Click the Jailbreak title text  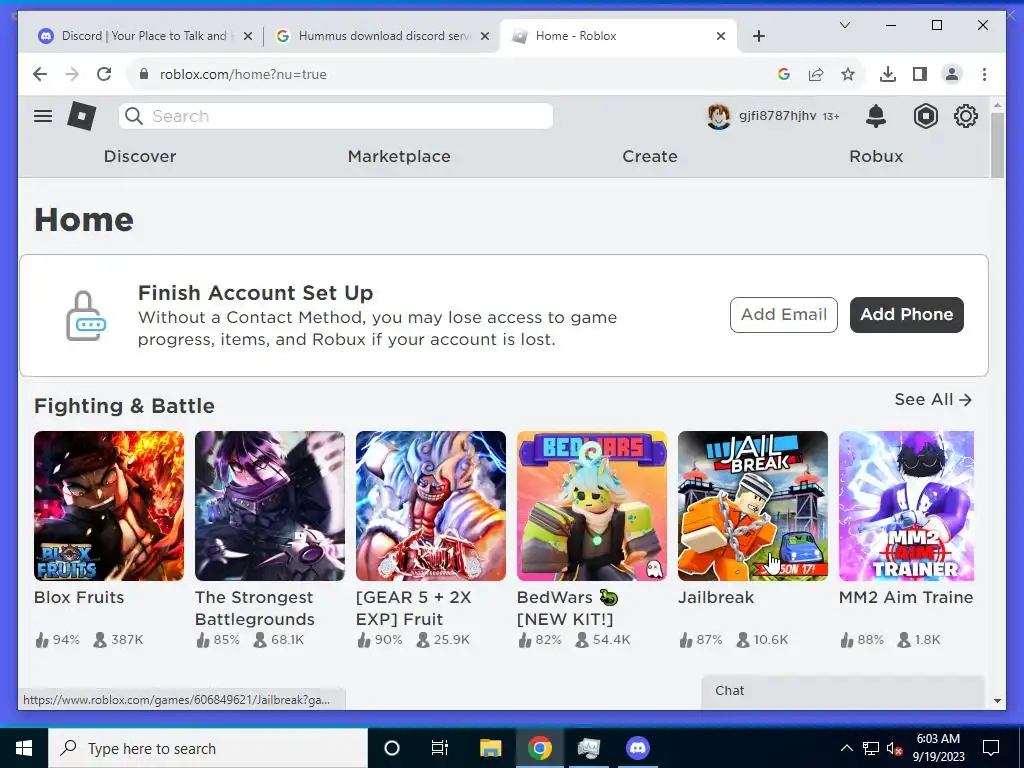coord(716,598)
